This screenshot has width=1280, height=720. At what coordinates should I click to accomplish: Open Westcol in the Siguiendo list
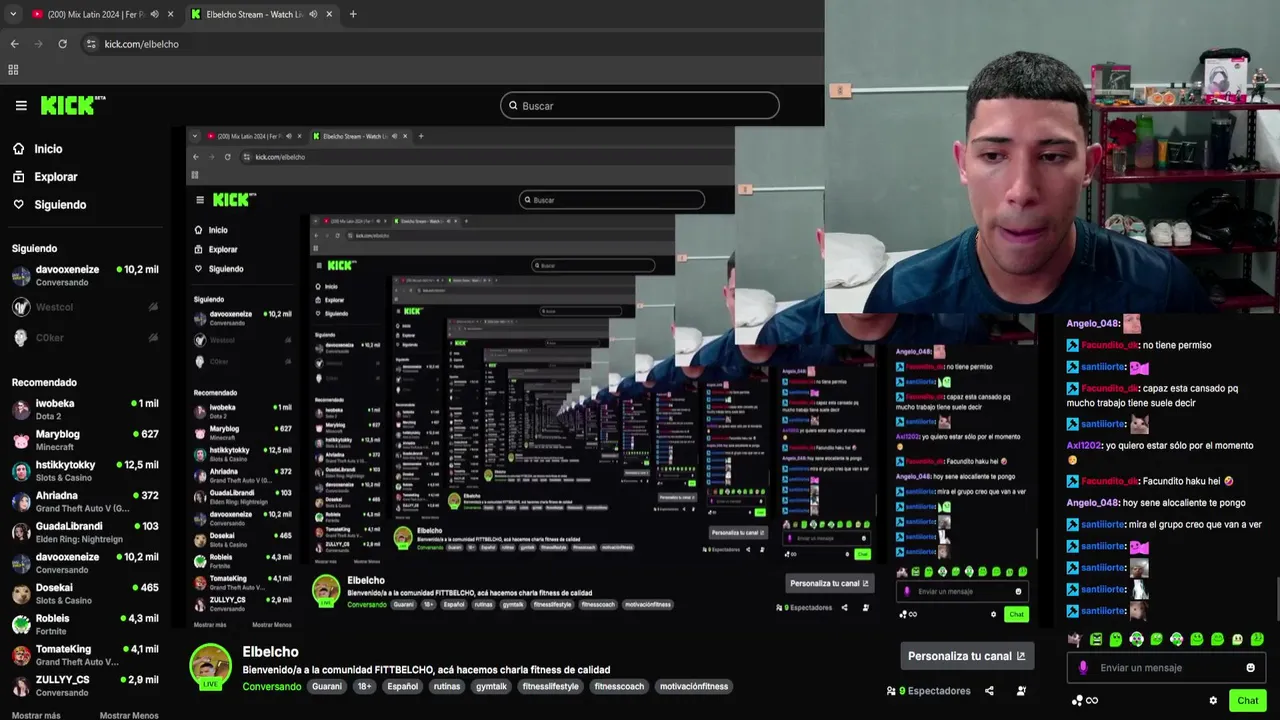pyautogui.click(x=85, y=307)
